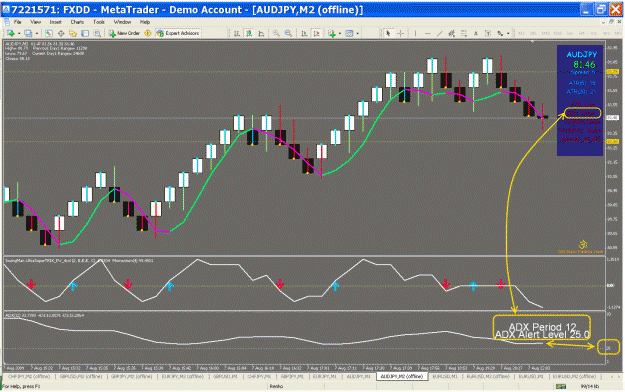This screenshot has width=625, height=392.
Task: Open the Data Window icon
Action: 61,33
